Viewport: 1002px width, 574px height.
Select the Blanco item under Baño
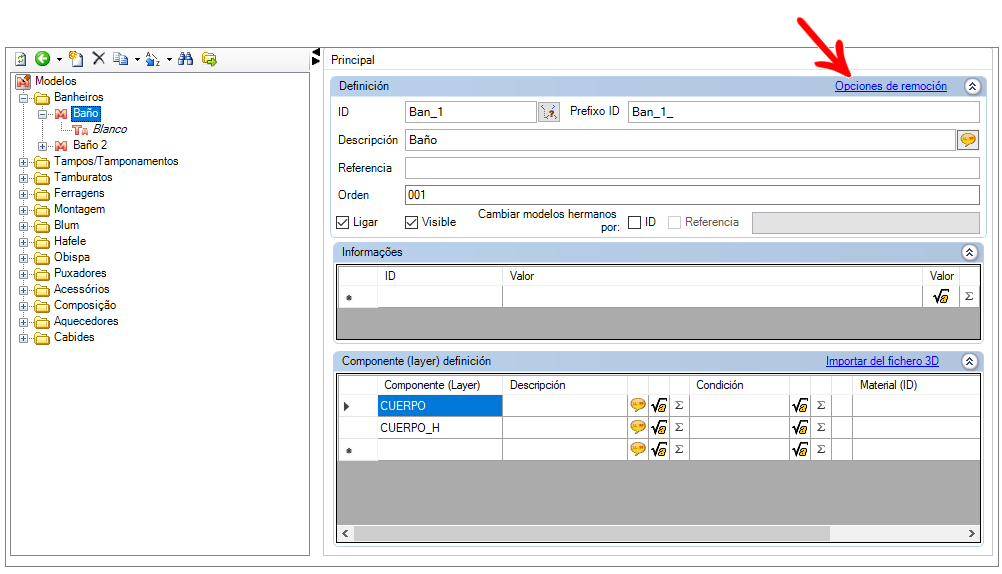109,129
